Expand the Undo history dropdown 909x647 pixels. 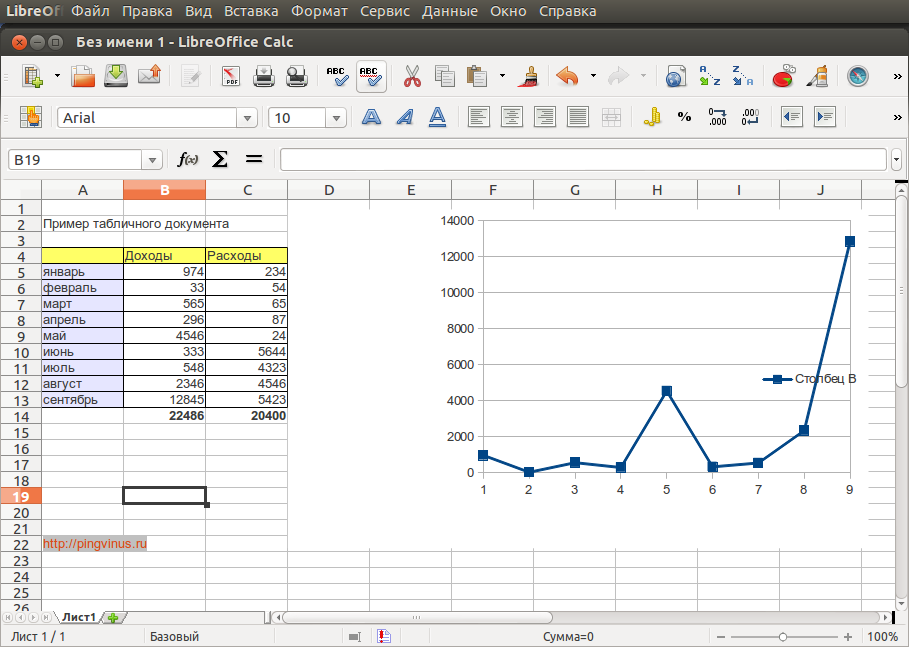pyautogui.click(x=593, y=76)
